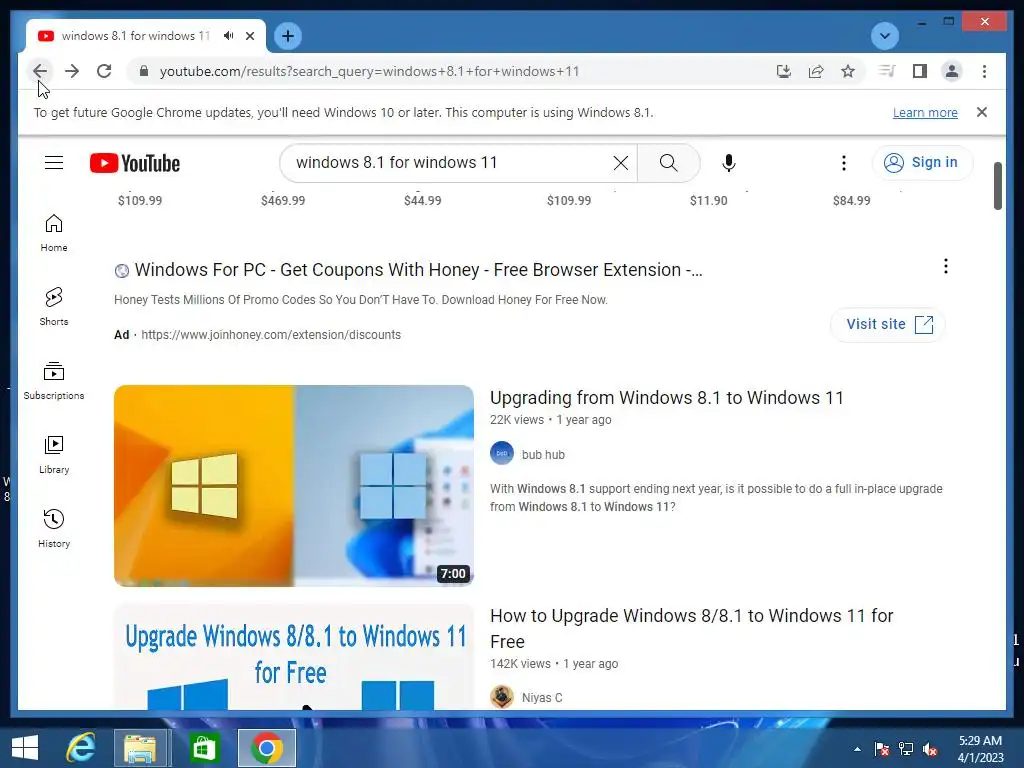Click the $469.99 product price
Image resolution: width=1024 pixels, height=768 pixels.
coord(283,200)
